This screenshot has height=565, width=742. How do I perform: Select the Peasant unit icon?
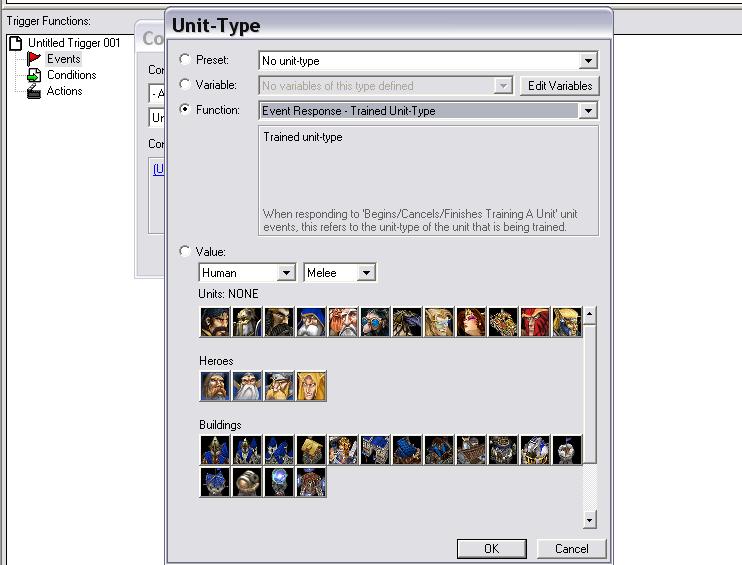[215, 322]
